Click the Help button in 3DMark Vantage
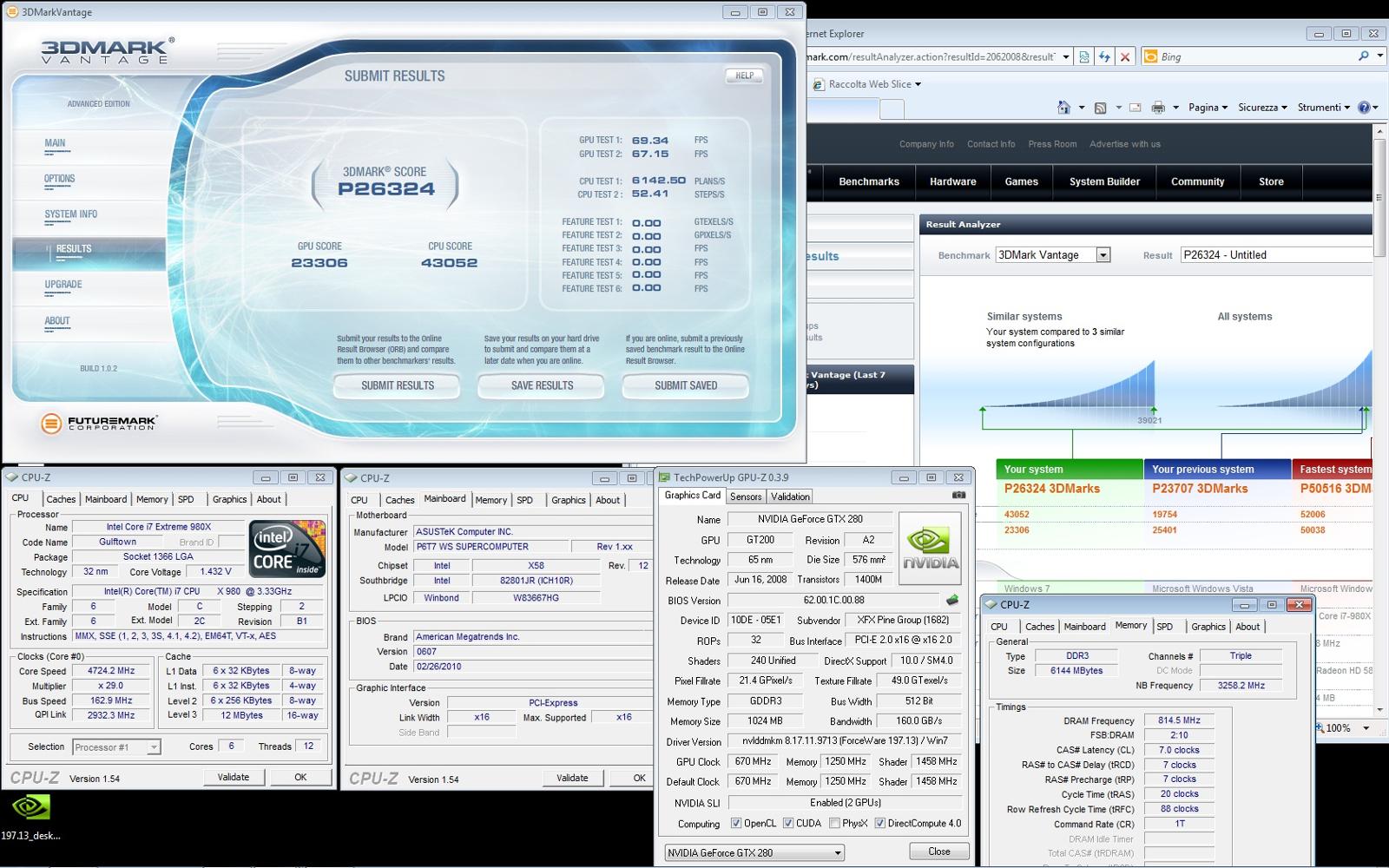1389x868 pixels. (744, 76)
